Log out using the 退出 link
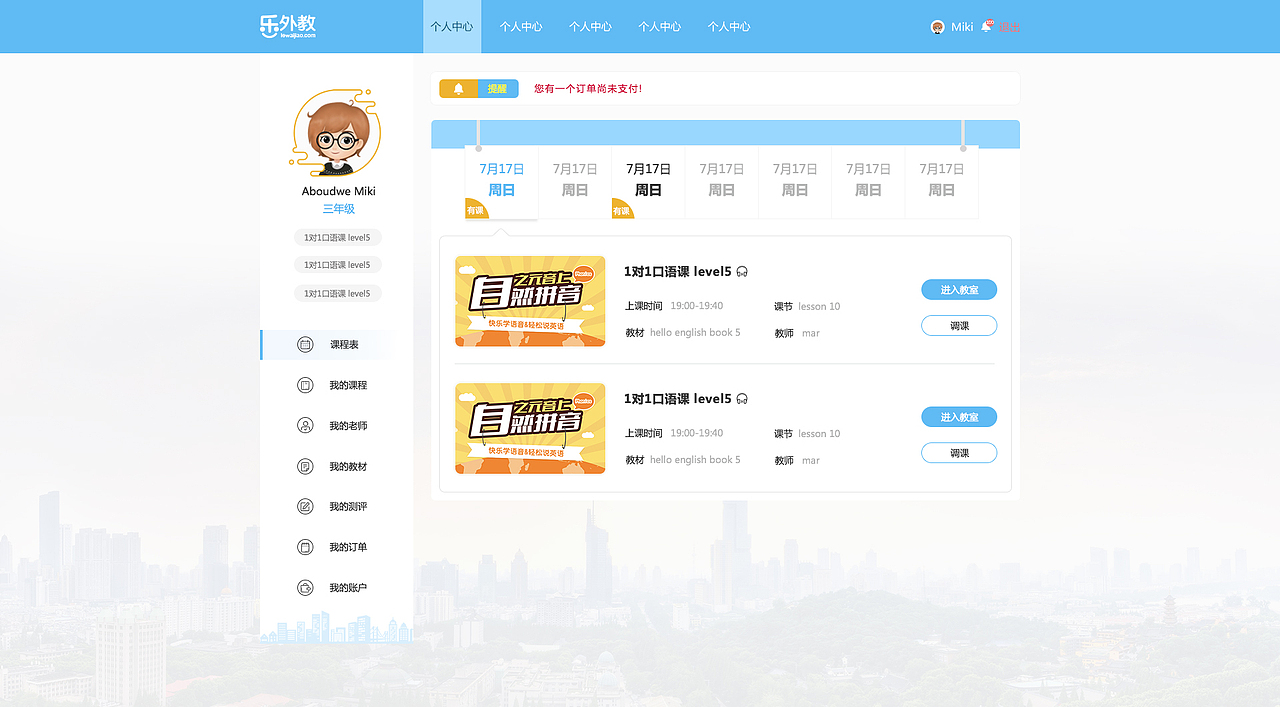The image size is (1280, 707). 1009,27
